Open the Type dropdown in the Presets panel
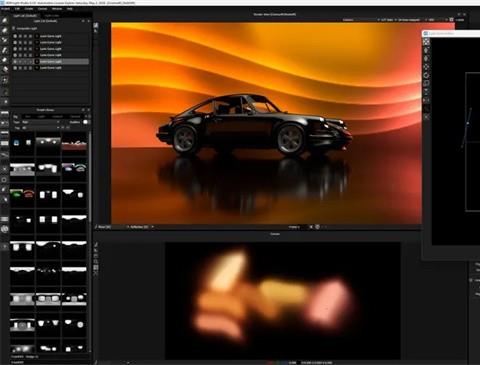The height and width of the screenshot is (365, 480). coord(41,122)
